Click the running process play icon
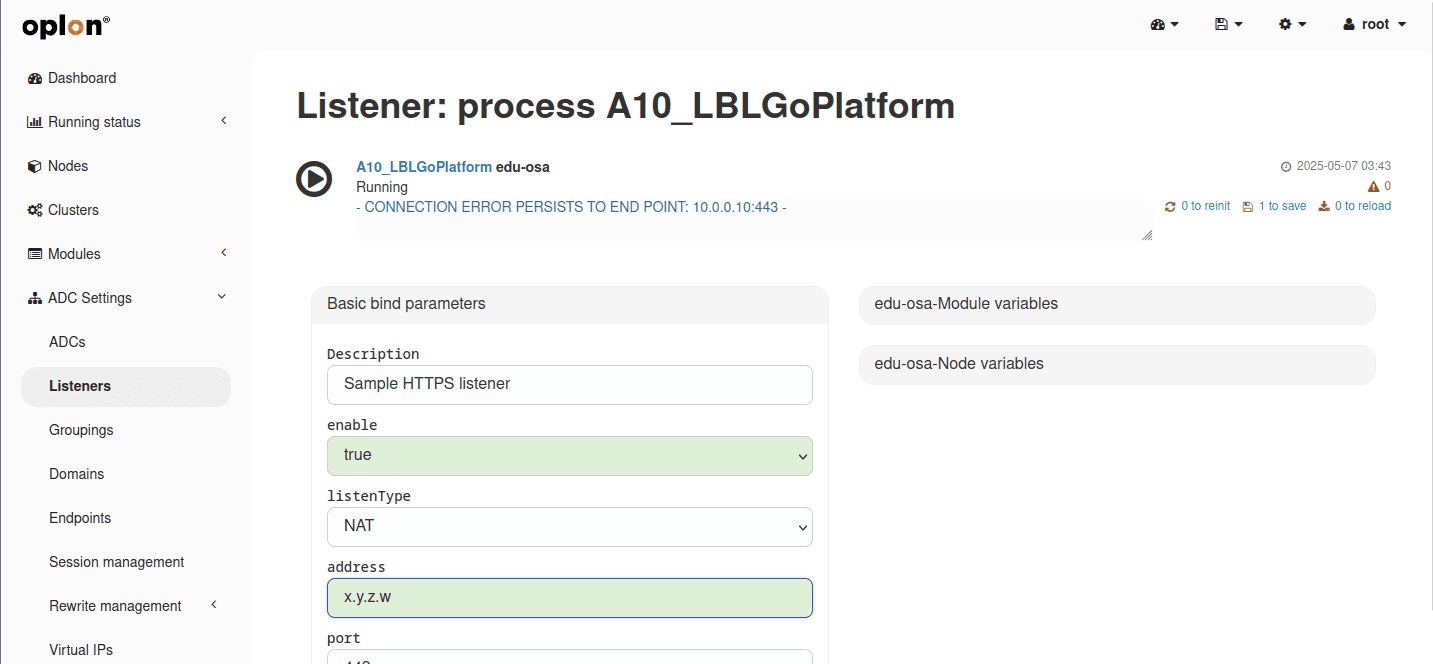Screen dimensions: 1433x664 [314, 179]
